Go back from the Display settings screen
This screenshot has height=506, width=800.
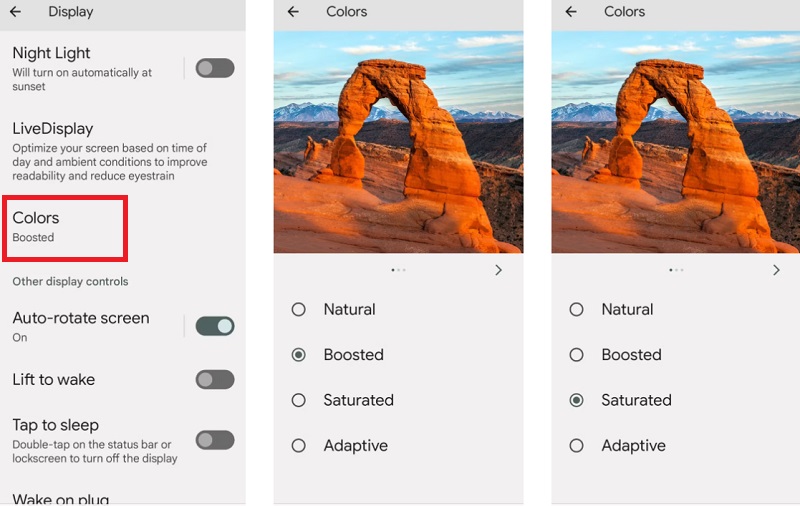[x=15, y=11]
